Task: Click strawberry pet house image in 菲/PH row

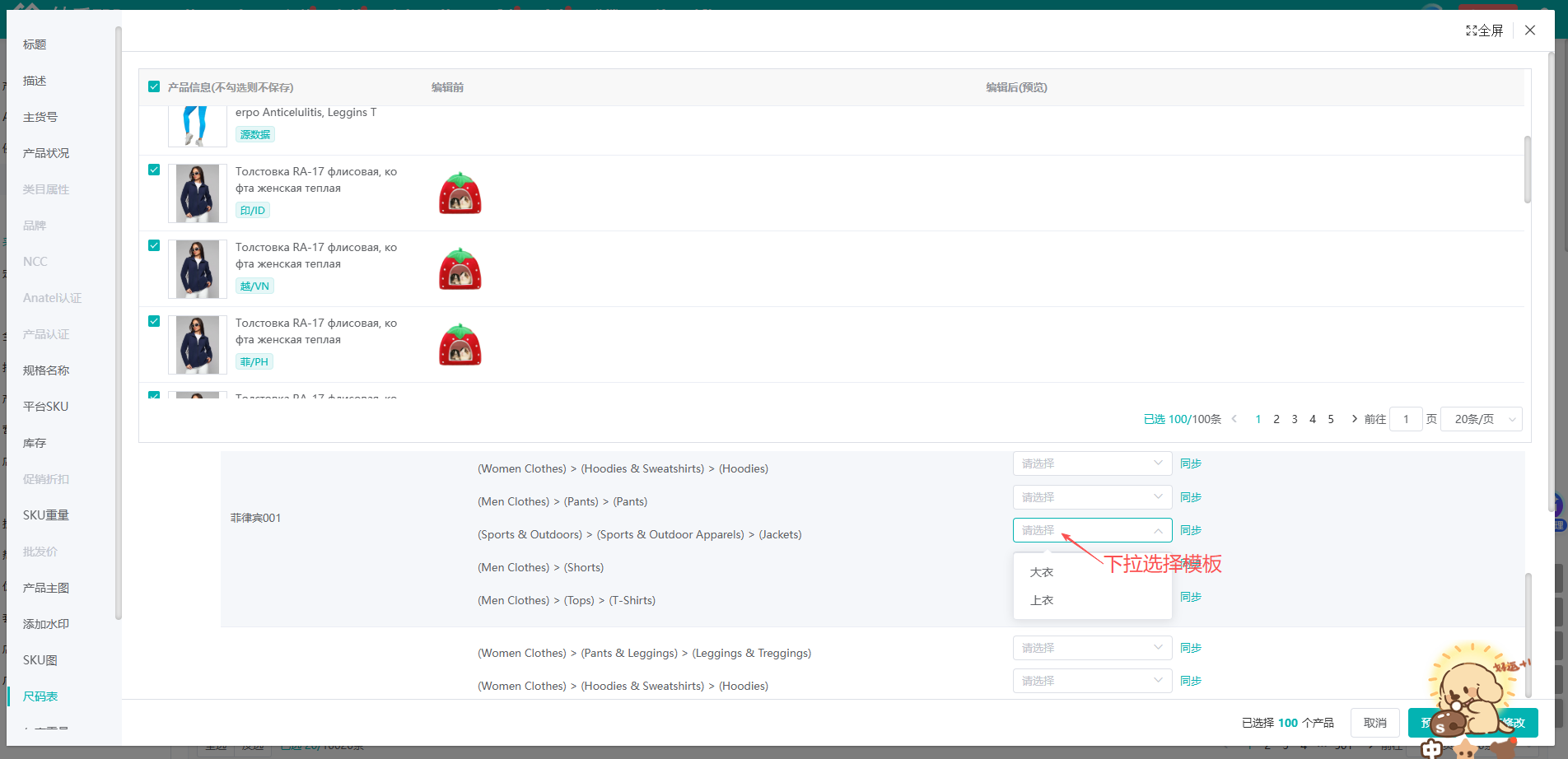Action: click(x=460, y=345)
